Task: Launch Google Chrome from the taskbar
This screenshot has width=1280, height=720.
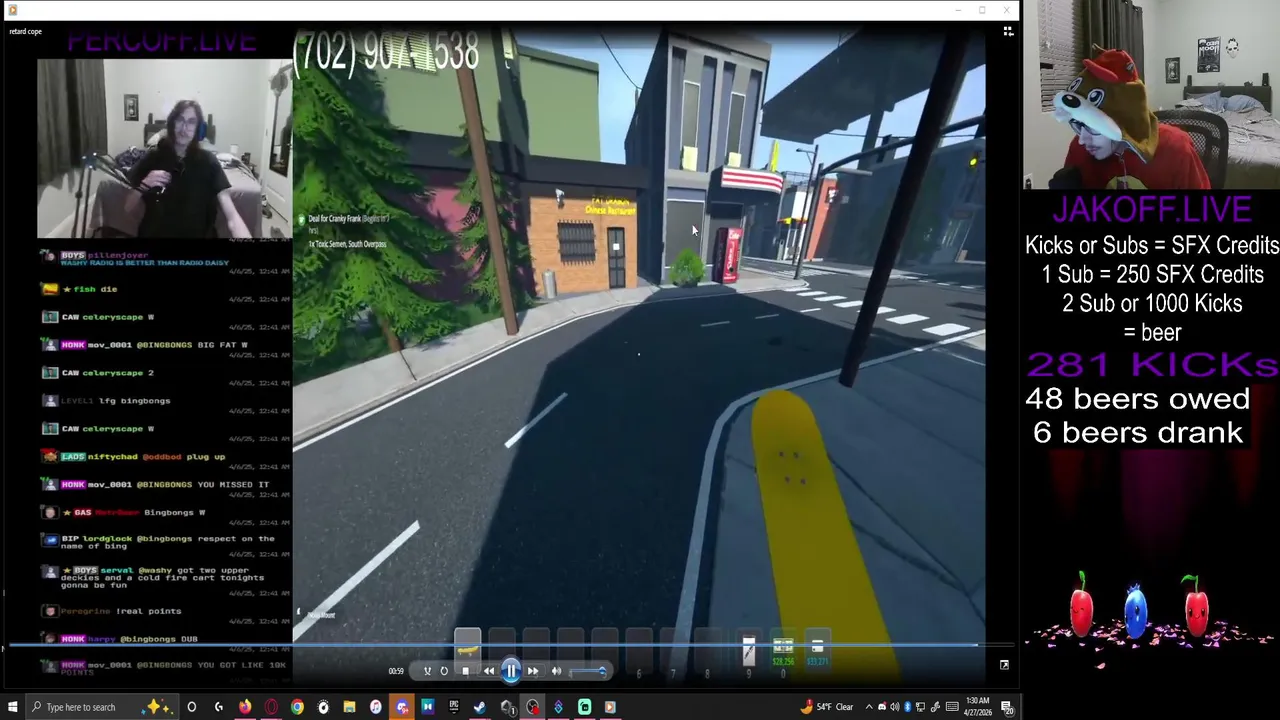Action: coord(297,707)
